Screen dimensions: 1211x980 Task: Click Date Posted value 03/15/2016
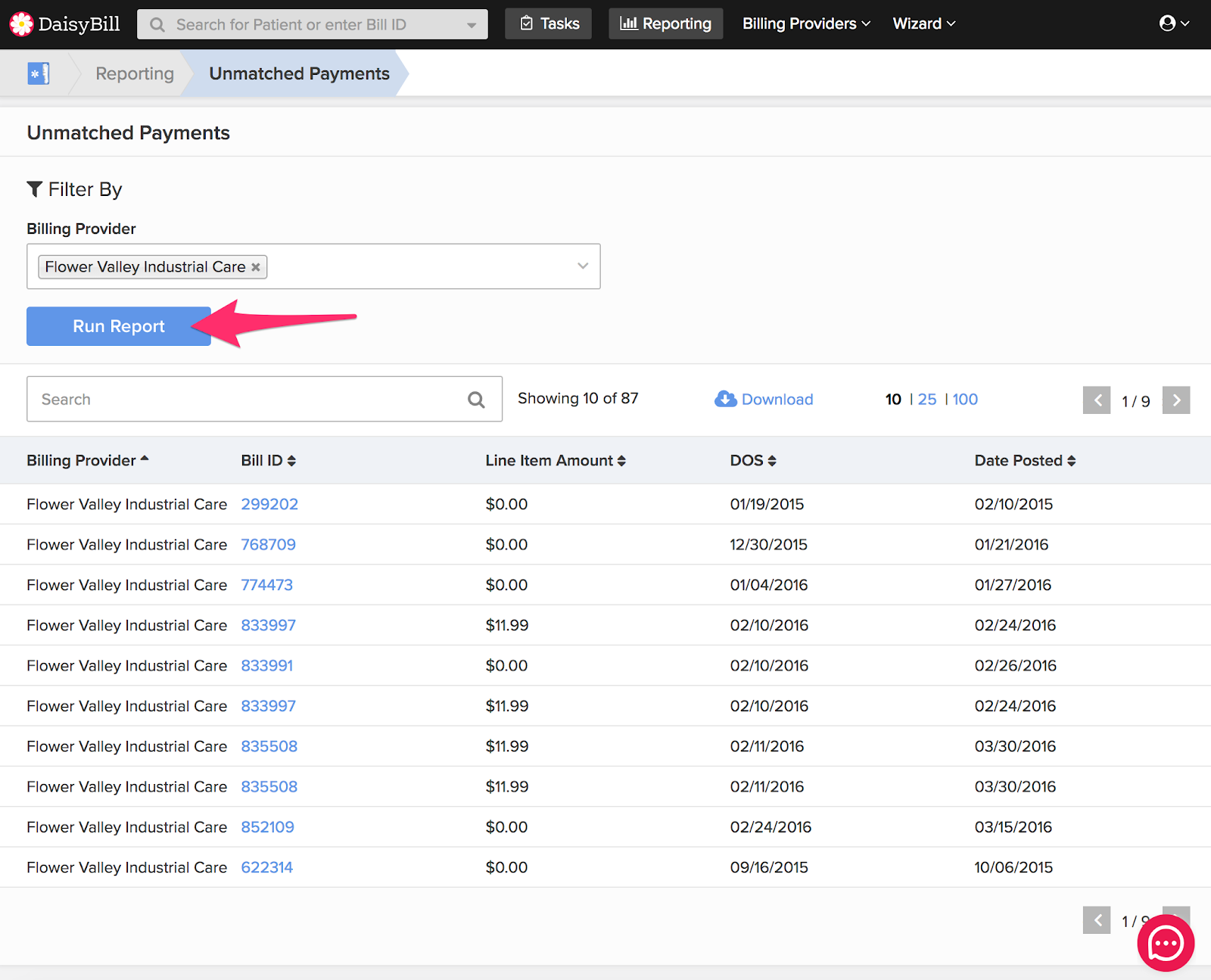click(1013, 827)
